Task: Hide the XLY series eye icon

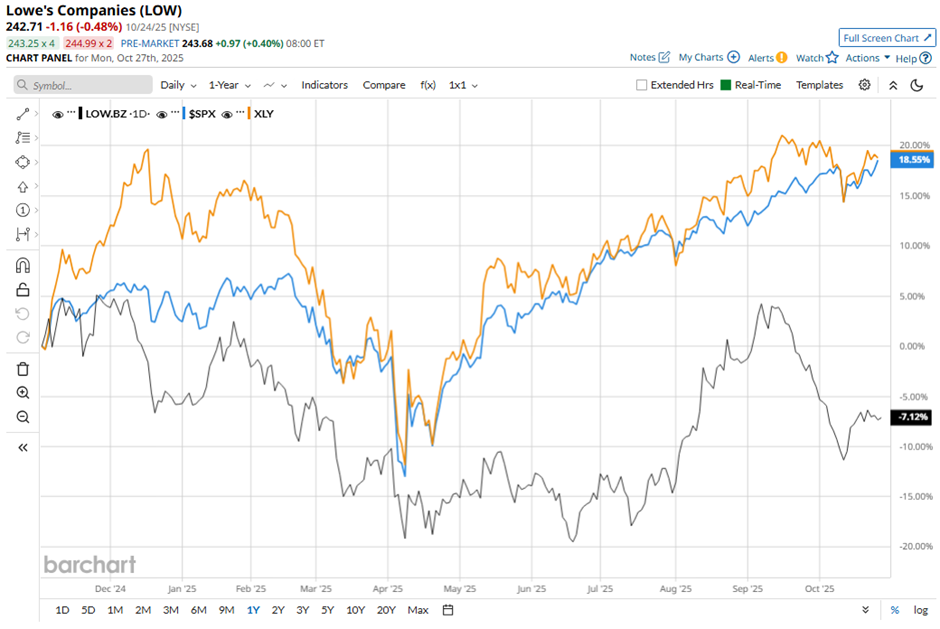Action: (x=227, y=115)
